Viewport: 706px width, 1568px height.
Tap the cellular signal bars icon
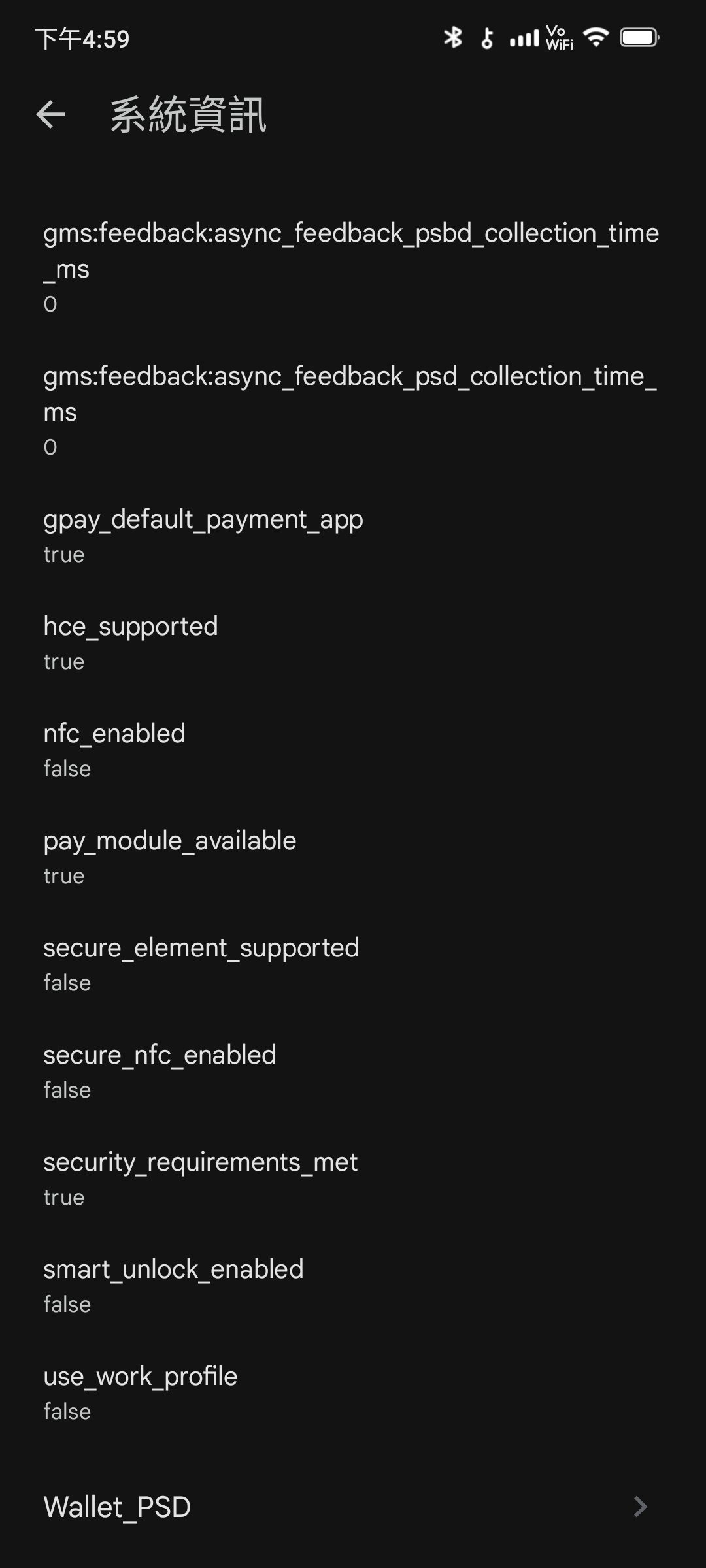524,39
